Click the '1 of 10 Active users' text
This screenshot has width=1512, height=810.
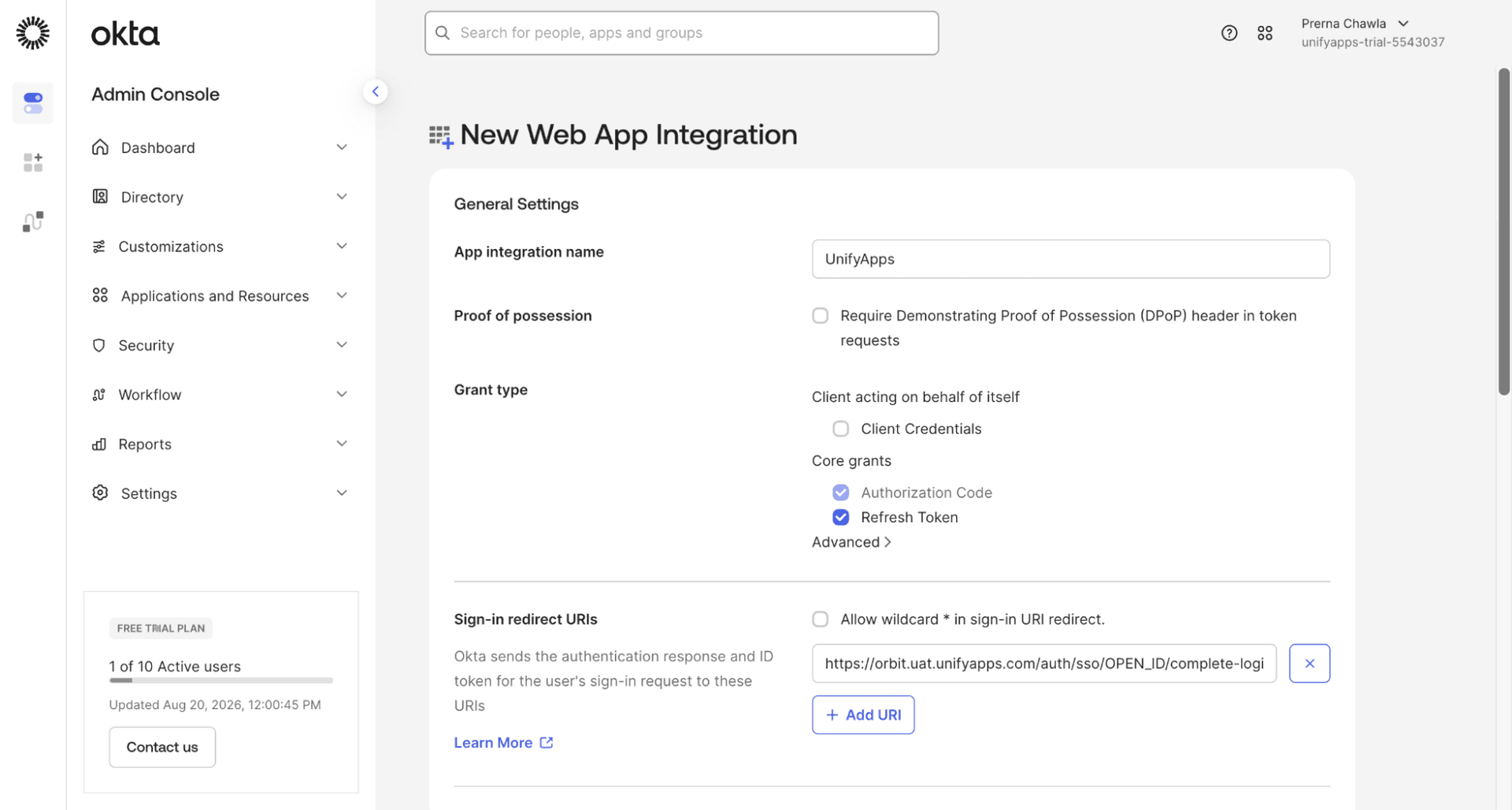pos(175,667)
